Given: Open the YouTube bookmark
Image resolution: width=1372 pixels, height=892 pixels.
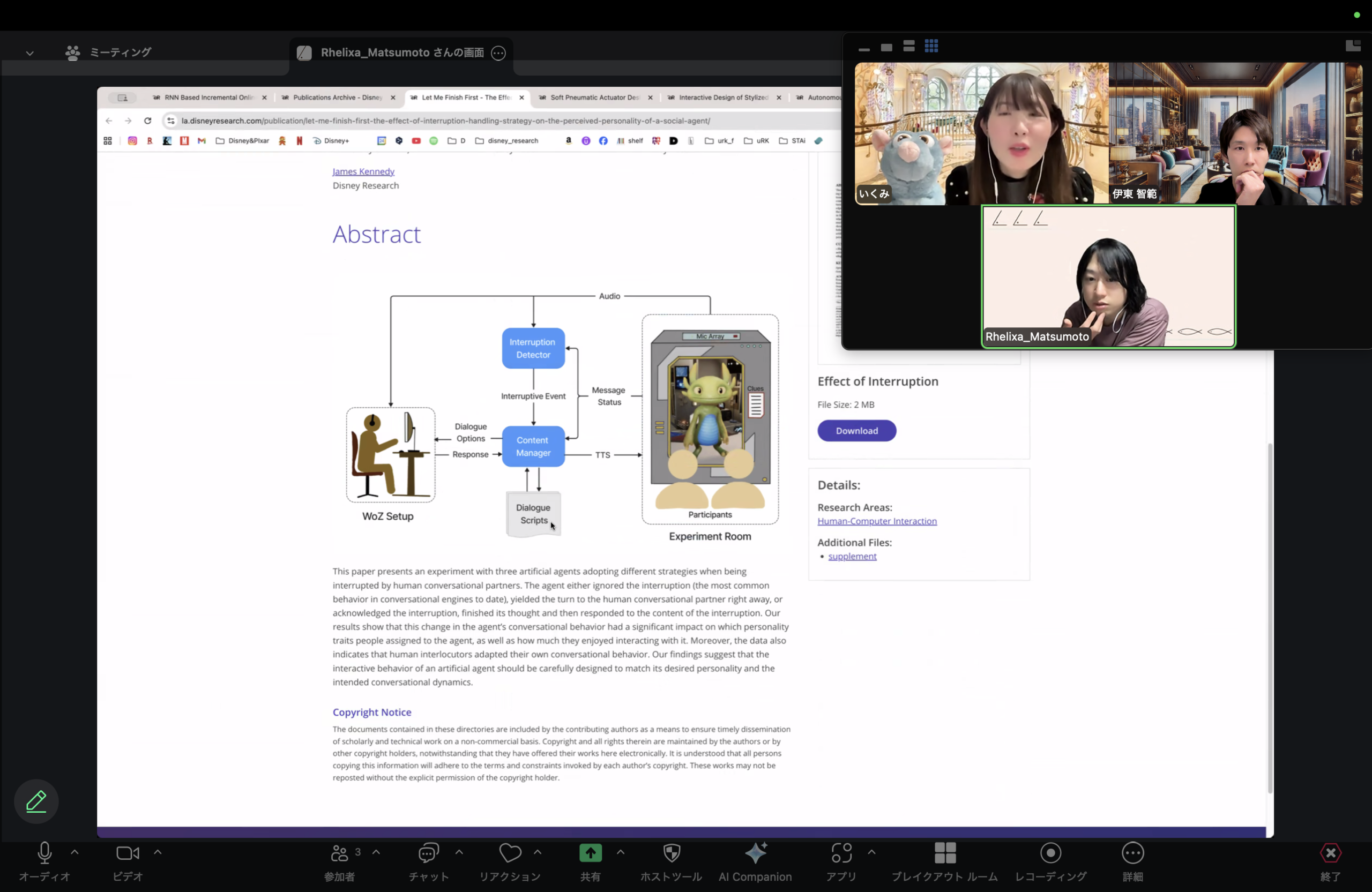Looking at the screenshot, I should click(416, 140).
